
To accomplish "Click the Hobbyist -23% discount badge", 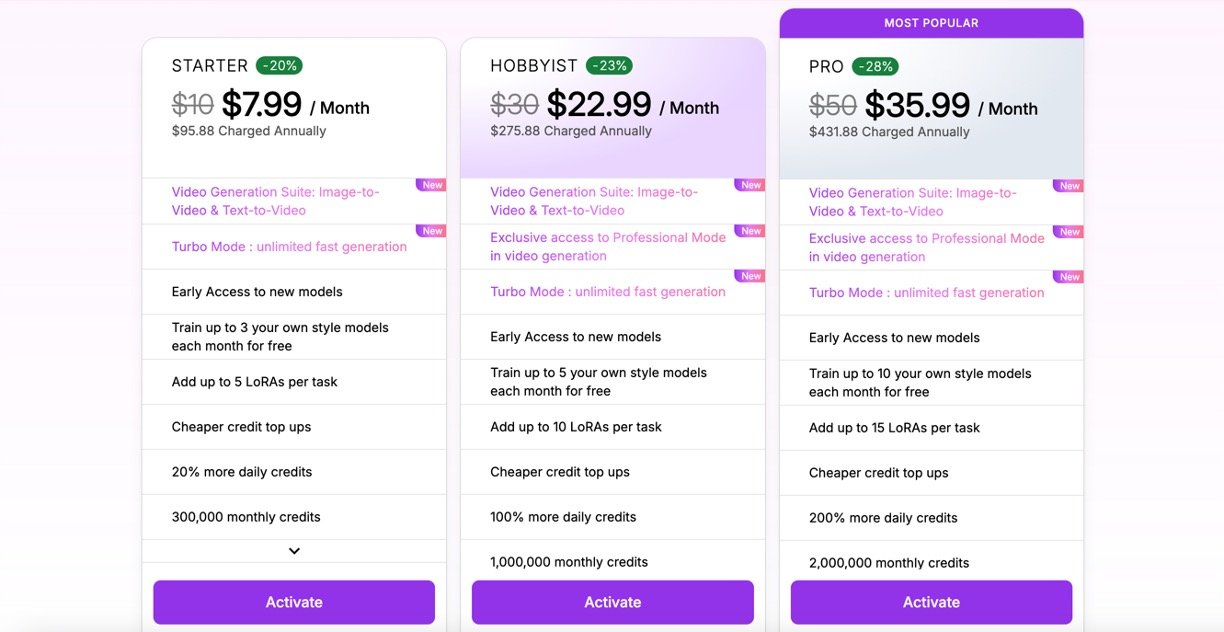I will coord(608,66).
